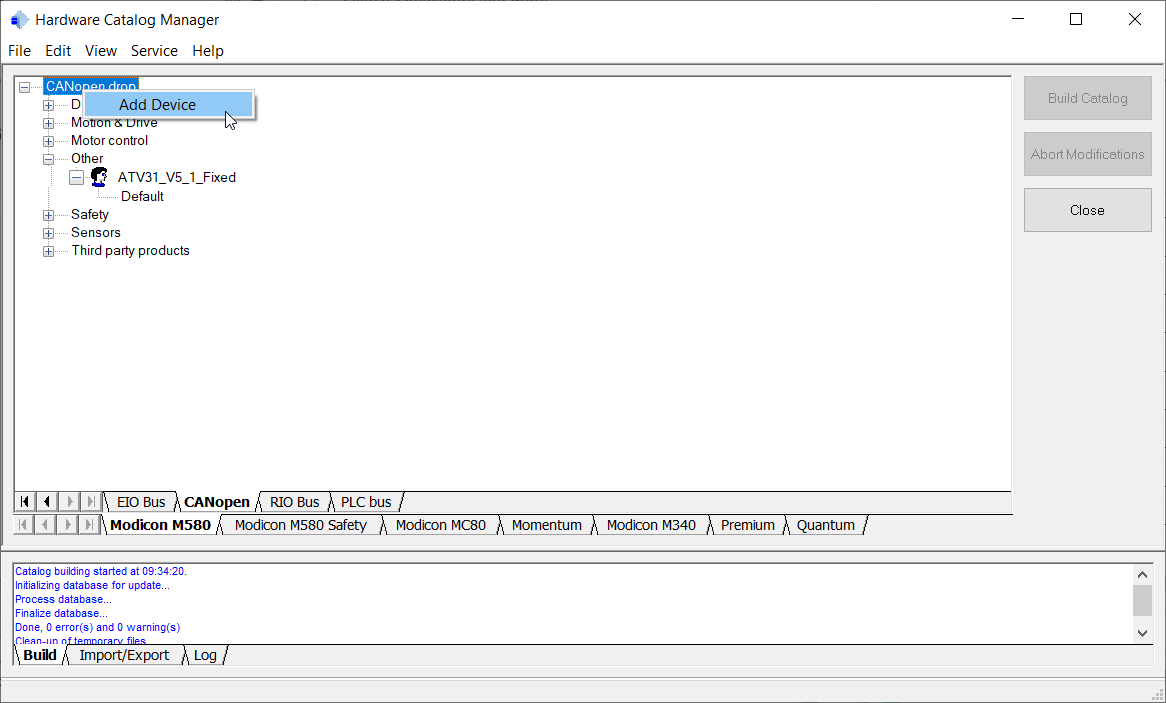Switch to the Momentum tab
This screenshot has width=1166, height=703.
[x=547, y=525]
